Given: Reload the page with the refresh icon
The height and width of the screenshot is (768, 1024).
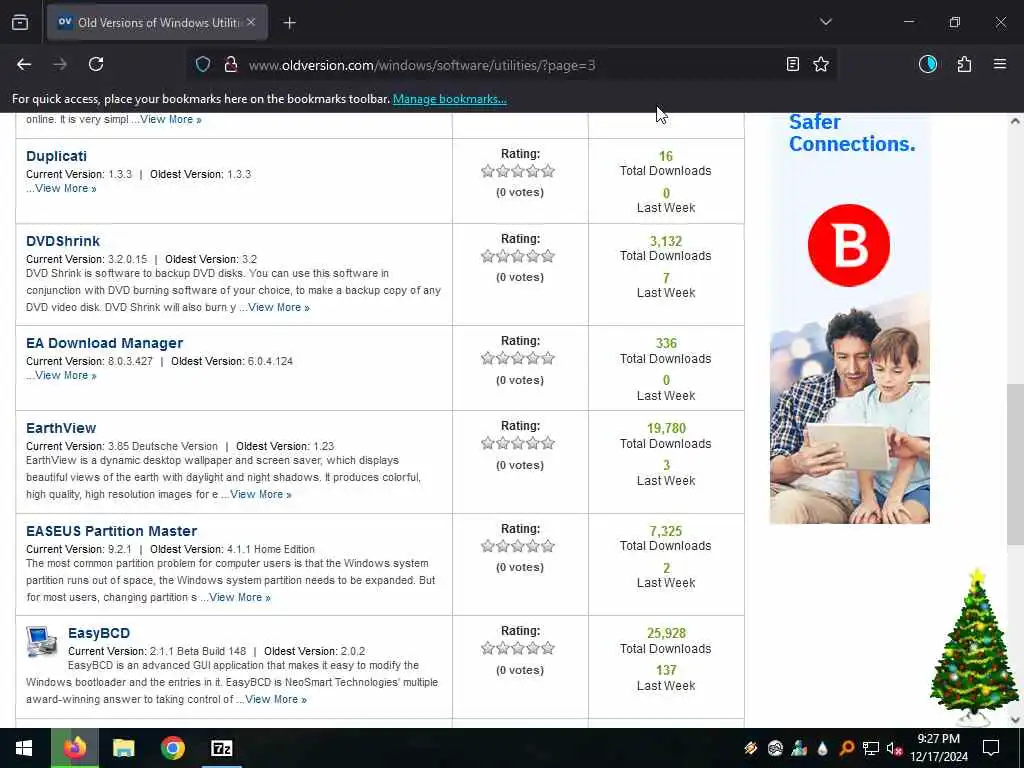Looking at the screenshot, I should pos(96,64).
